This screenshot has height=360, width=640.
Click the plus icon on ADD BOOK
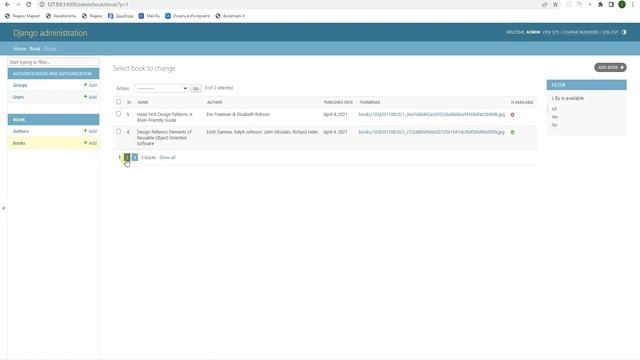(622, 67)
